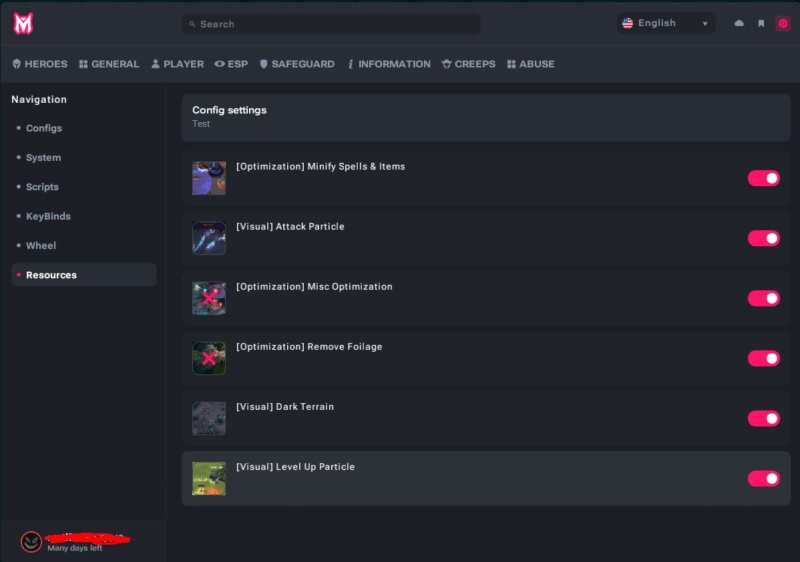Select System in navigation sidebar
The image size is (800, 562).
tap(84, 158)
